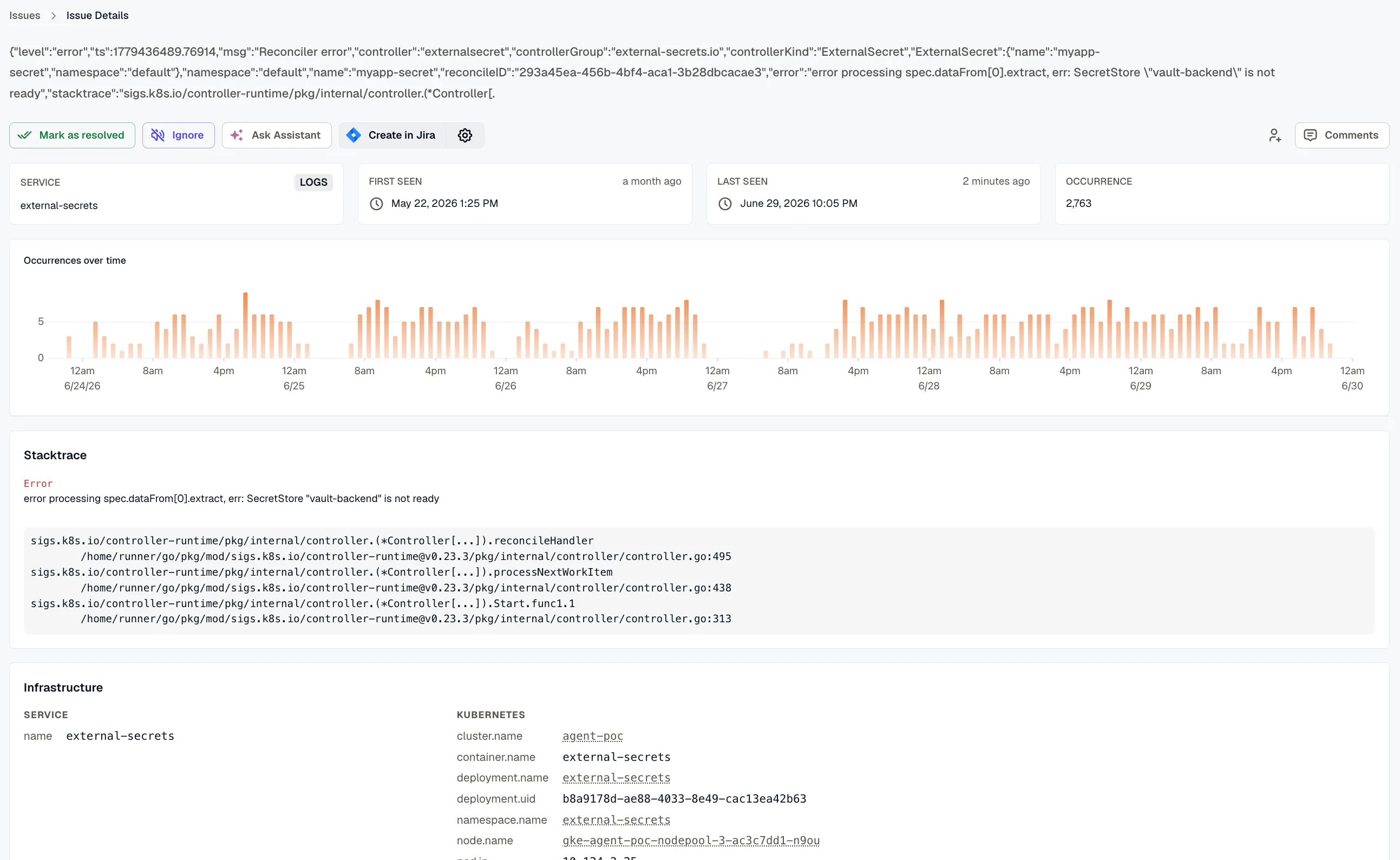1400x860 pixels.
Task: Open deployment.name external-secrets link
Action: 616,778
